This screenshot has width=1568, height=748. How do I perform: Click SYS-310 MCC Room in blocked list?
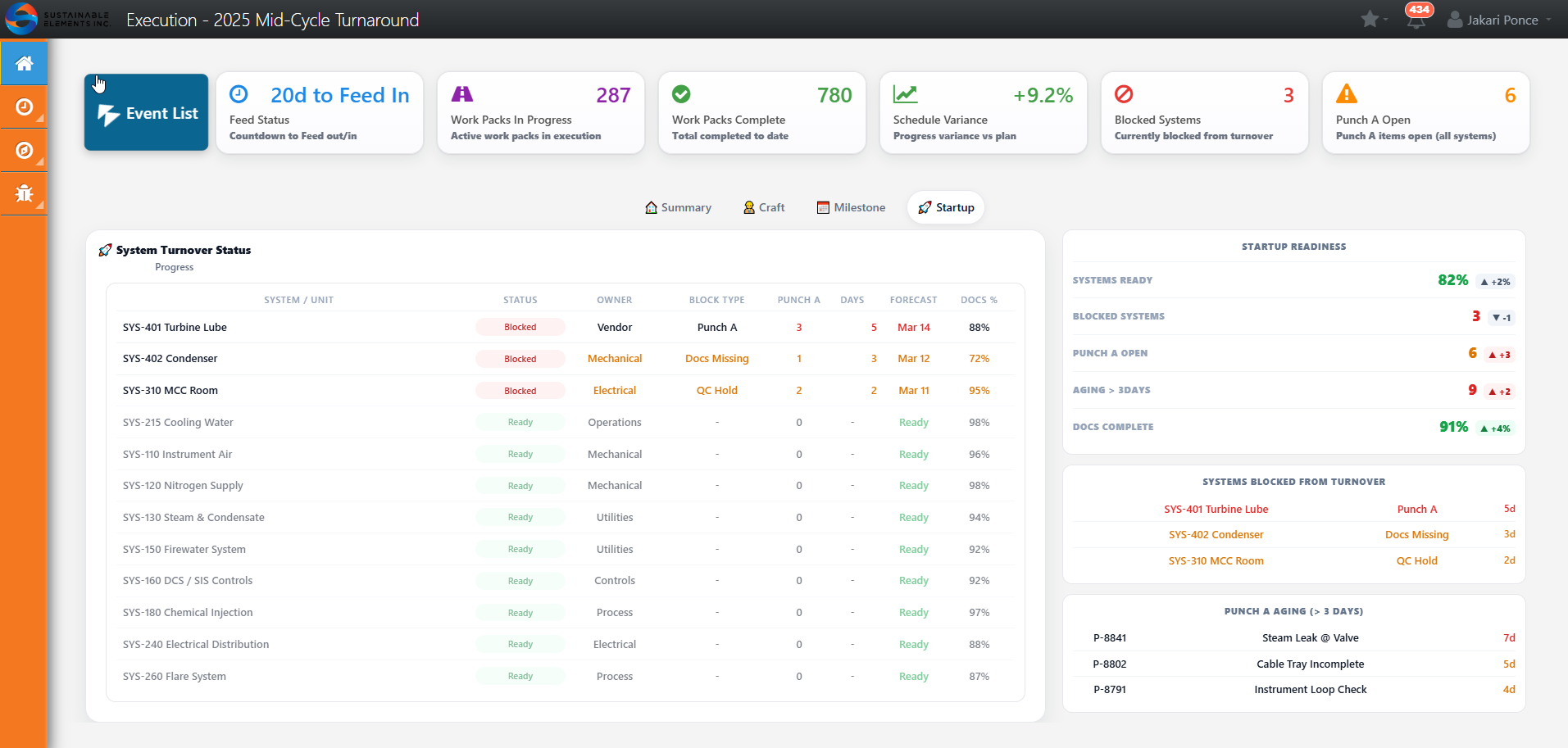click(x=1216, y=560)
